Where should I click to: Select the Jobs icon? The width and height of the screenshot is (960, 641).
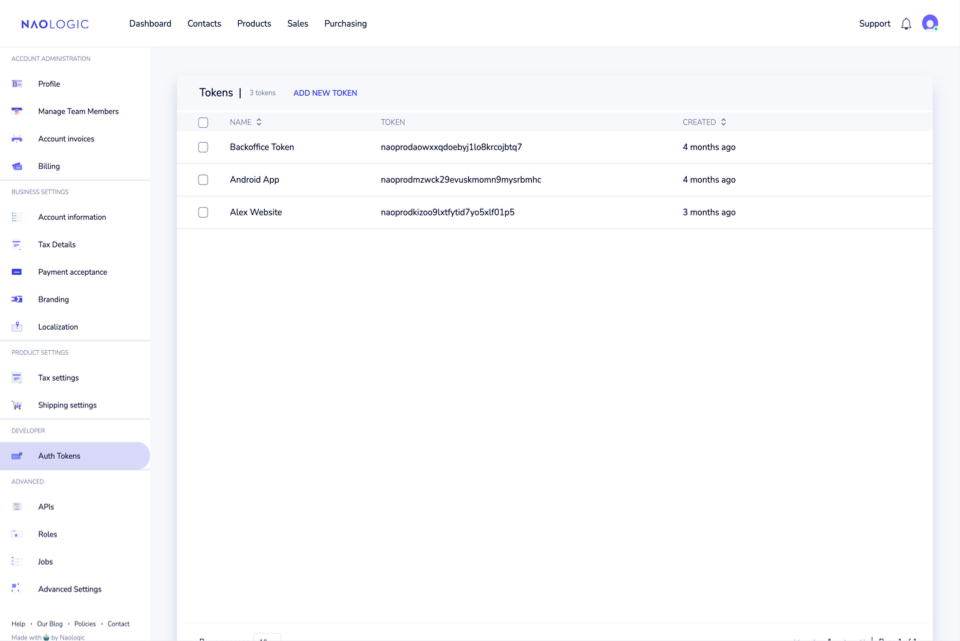(17, 562)
